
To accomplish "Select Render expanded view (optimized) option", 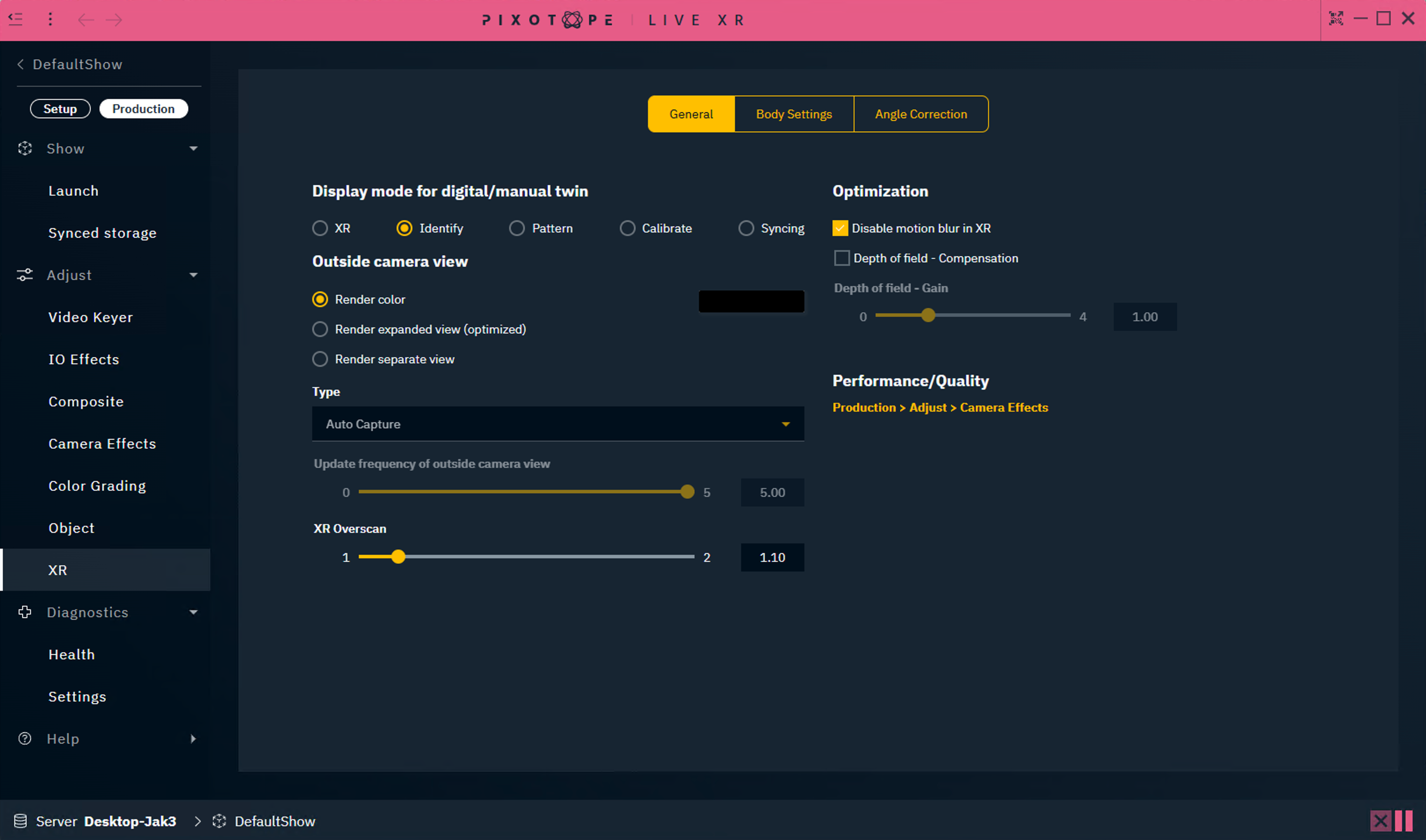I will point(320,329).
